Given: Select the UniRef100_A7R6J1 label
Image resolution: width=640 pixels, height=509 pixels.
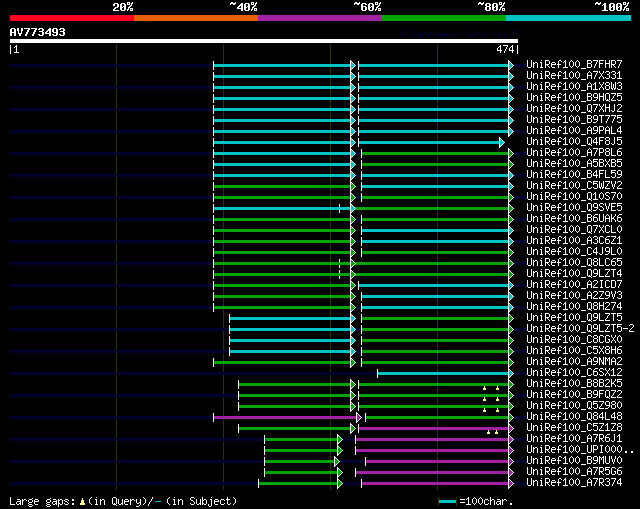Looking at the screenshot, I should point(574,439).
